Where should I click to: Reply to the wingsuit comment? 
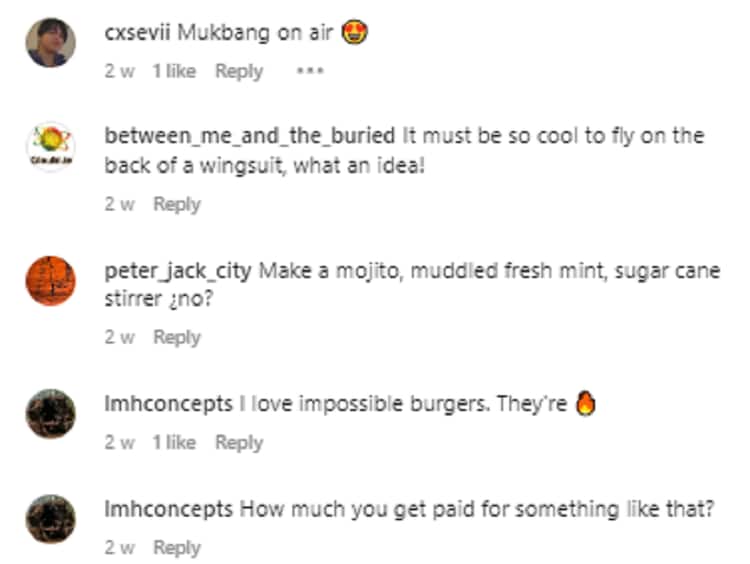(177, 204)
